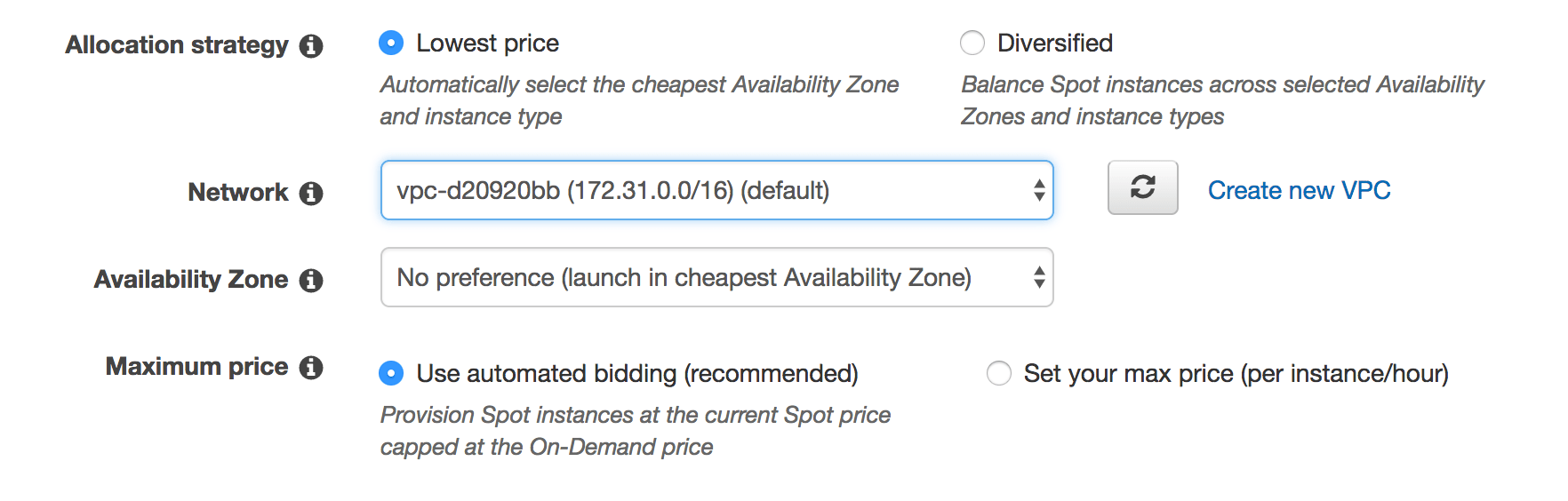Image resolution: width=1568 pixels, height=501 pixels.
Task: Click the "Availability Zone" field label
Action: pyautogui.click(x=191, y=280)
